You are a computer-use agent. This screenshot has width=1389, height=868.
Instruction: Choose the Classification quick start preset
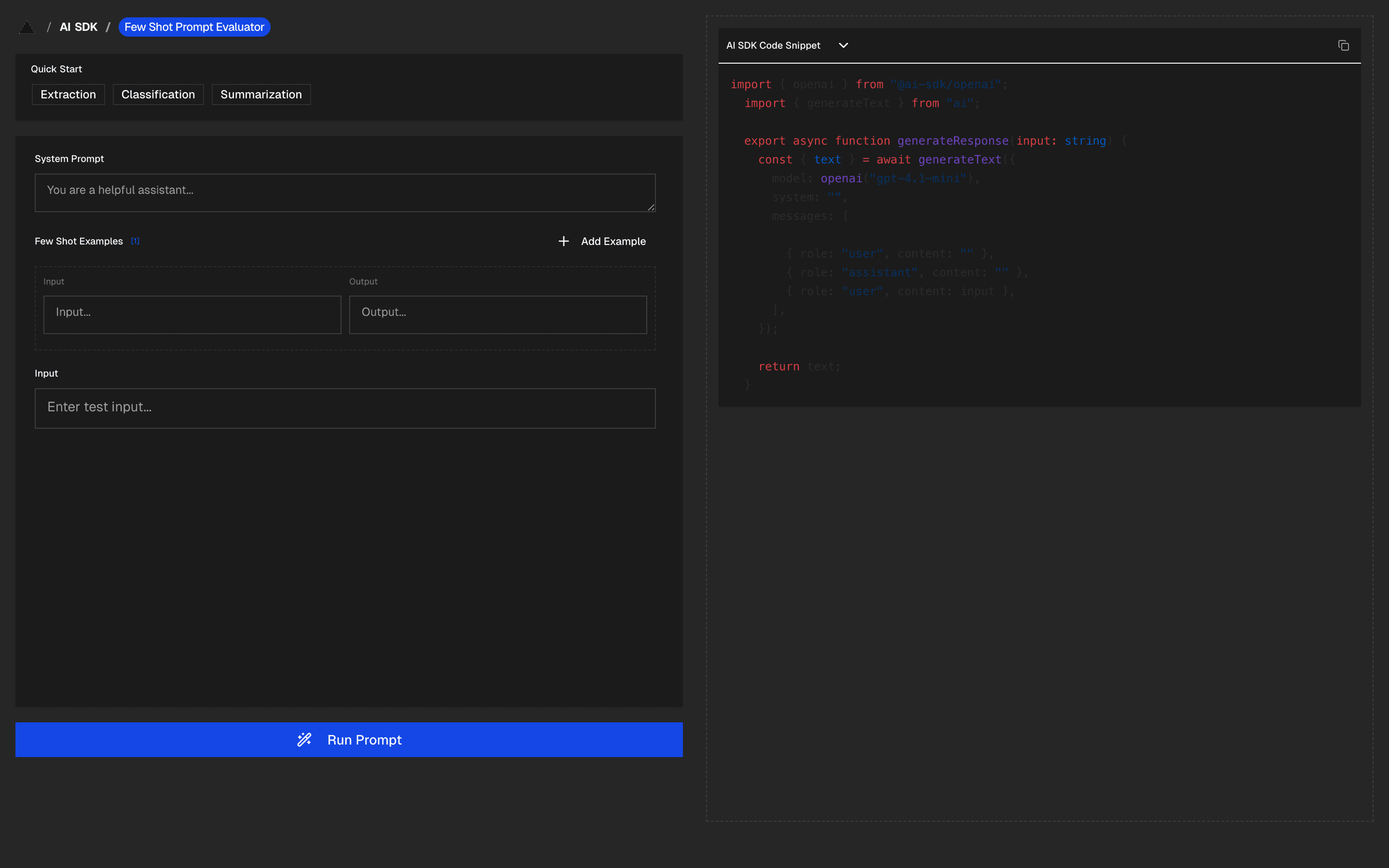click(158, 95)
